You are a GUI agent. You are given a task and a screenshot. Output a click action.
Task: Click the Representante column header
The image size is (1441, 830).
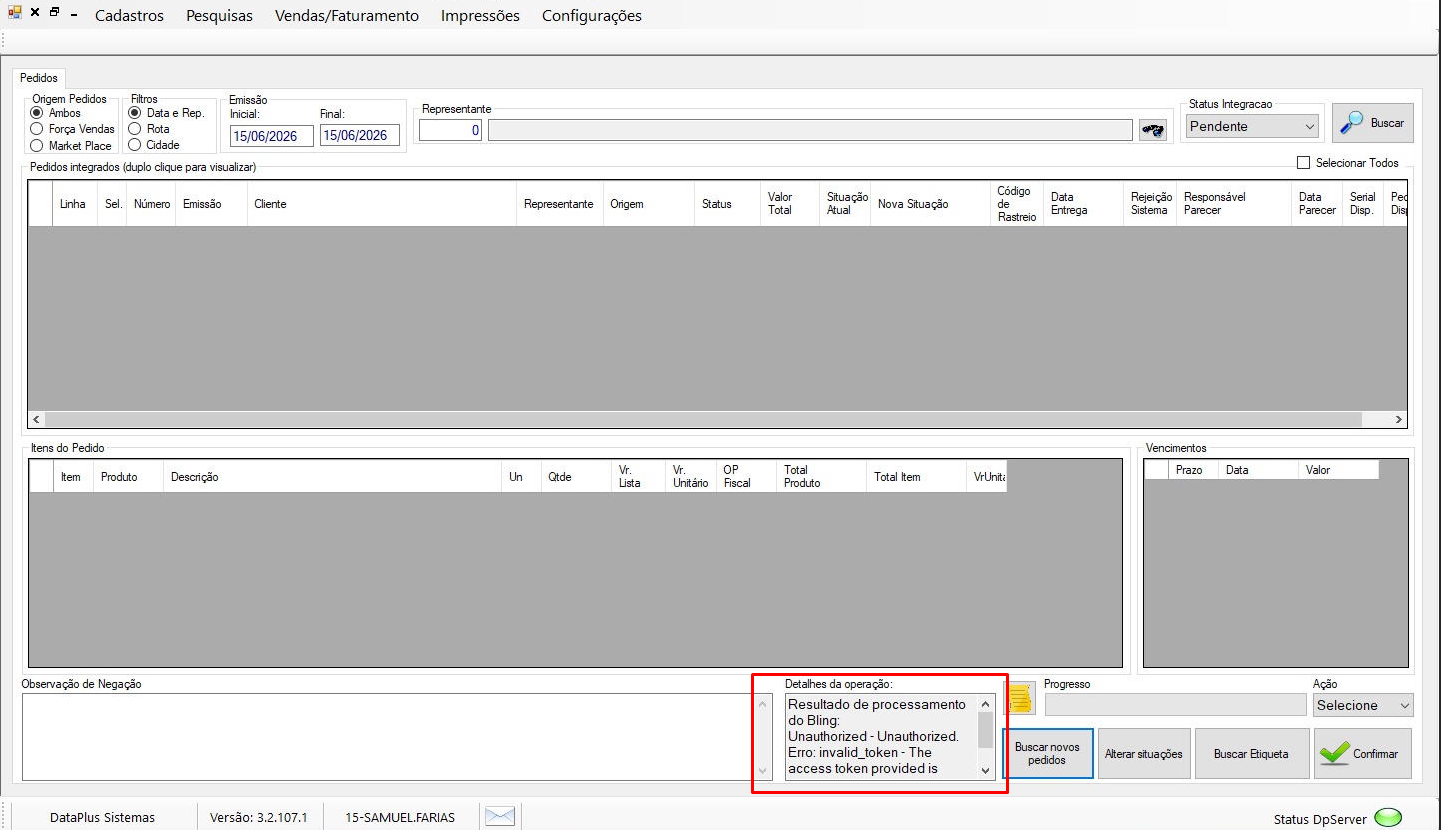coord(559,204)
